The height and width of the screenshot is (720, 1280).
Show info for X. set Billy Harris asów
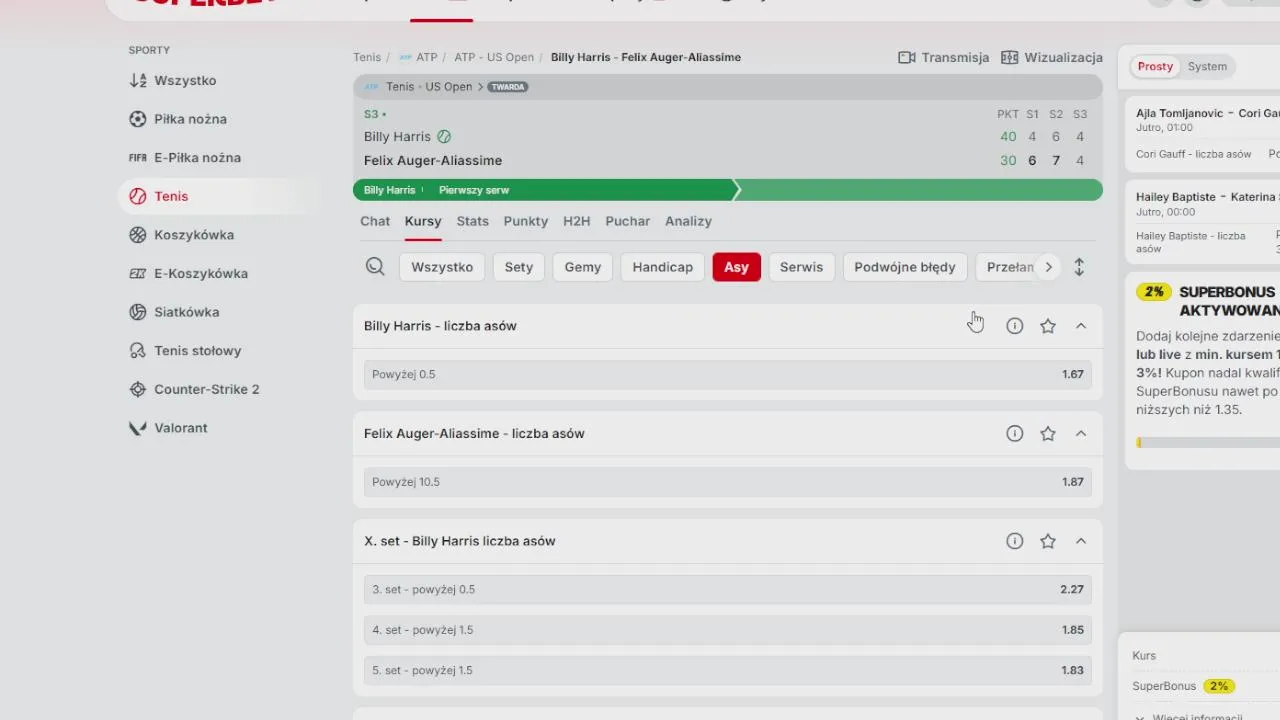pos(1014,541)
